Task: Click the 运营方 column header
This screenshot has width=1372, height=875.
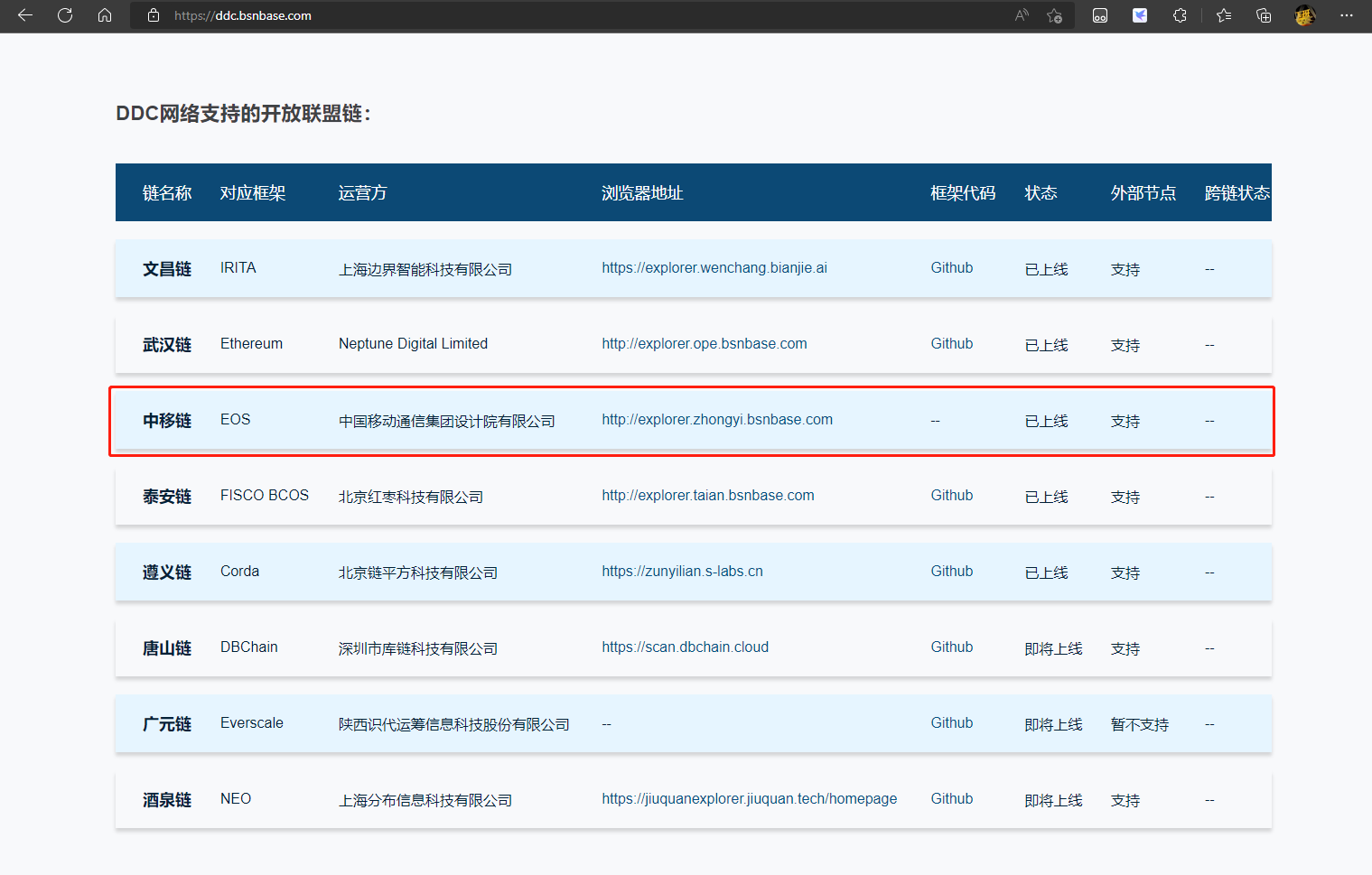Action: click(x=363, y=193)
